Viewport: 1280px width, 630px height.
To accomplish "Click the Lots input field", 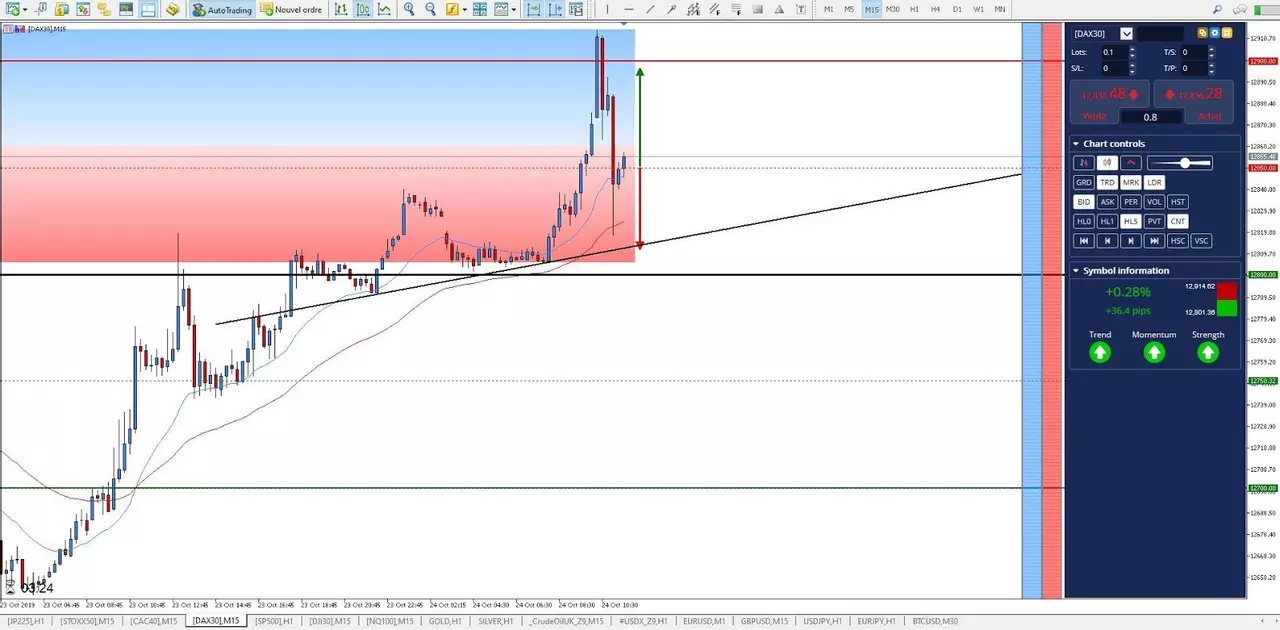I will (1117, 52).
